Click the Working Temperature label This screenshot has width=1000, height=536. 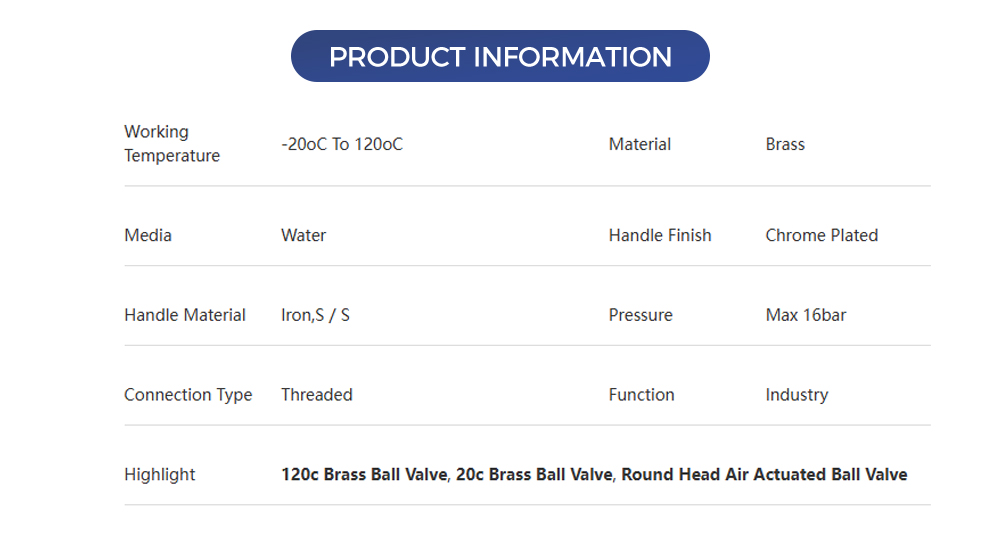[171, 144]
